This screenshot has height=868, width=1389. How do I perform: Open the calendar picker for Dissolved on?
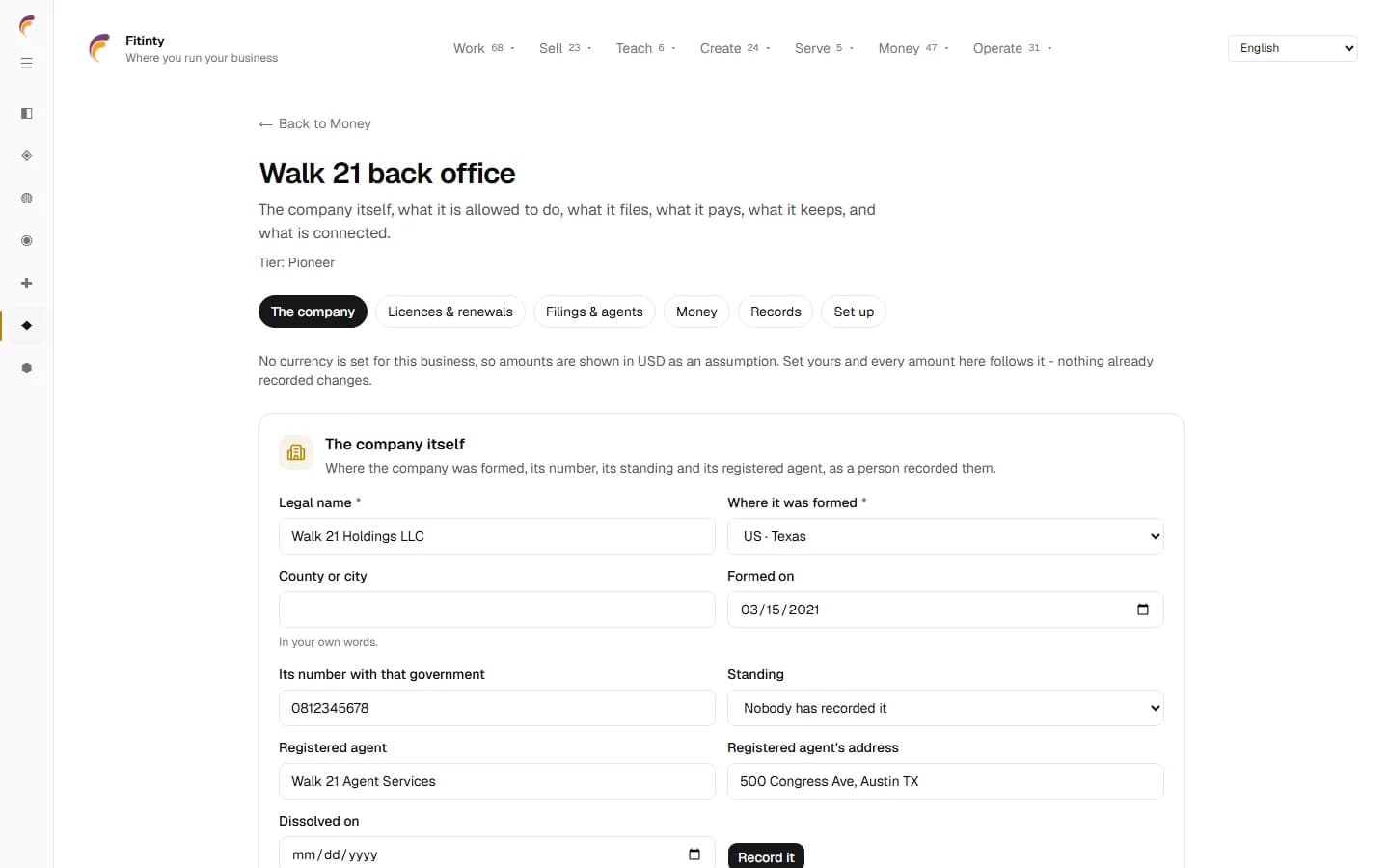pyautogui.click(x=694, y=854)
